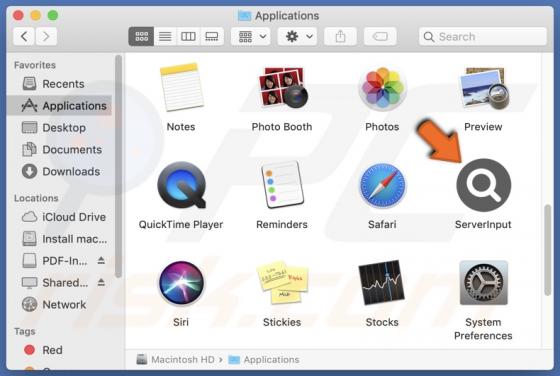
Task: Open Documents in the sidebar
Action: click(60, 150)
